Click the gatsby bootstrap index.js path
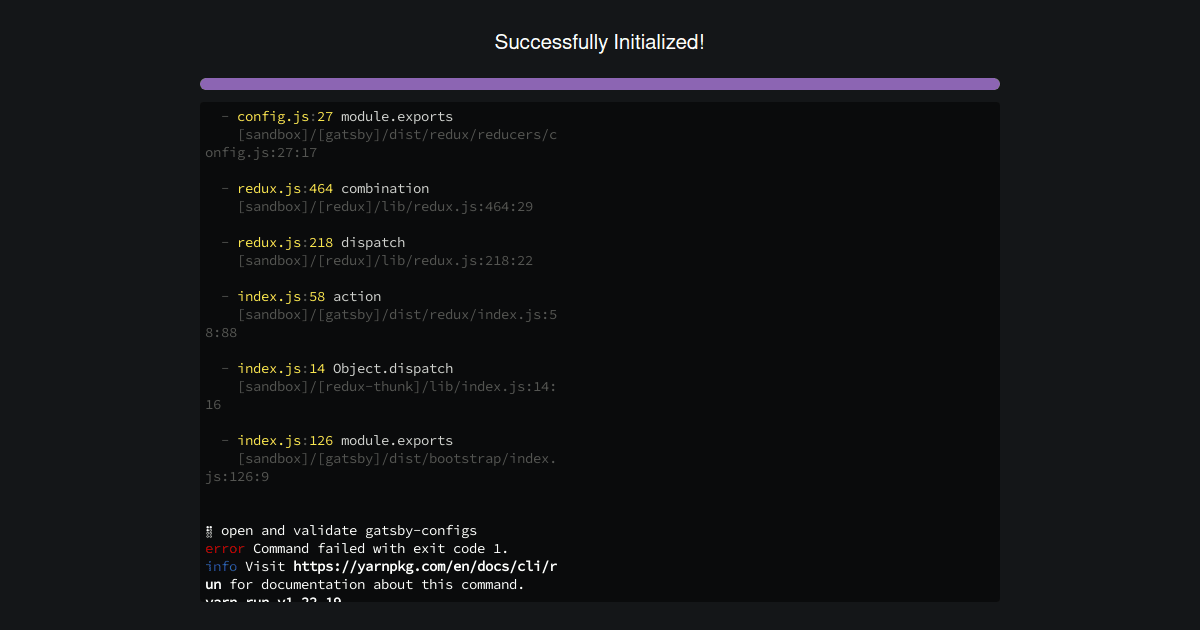 pyautogui.click(x=397, y=458)
